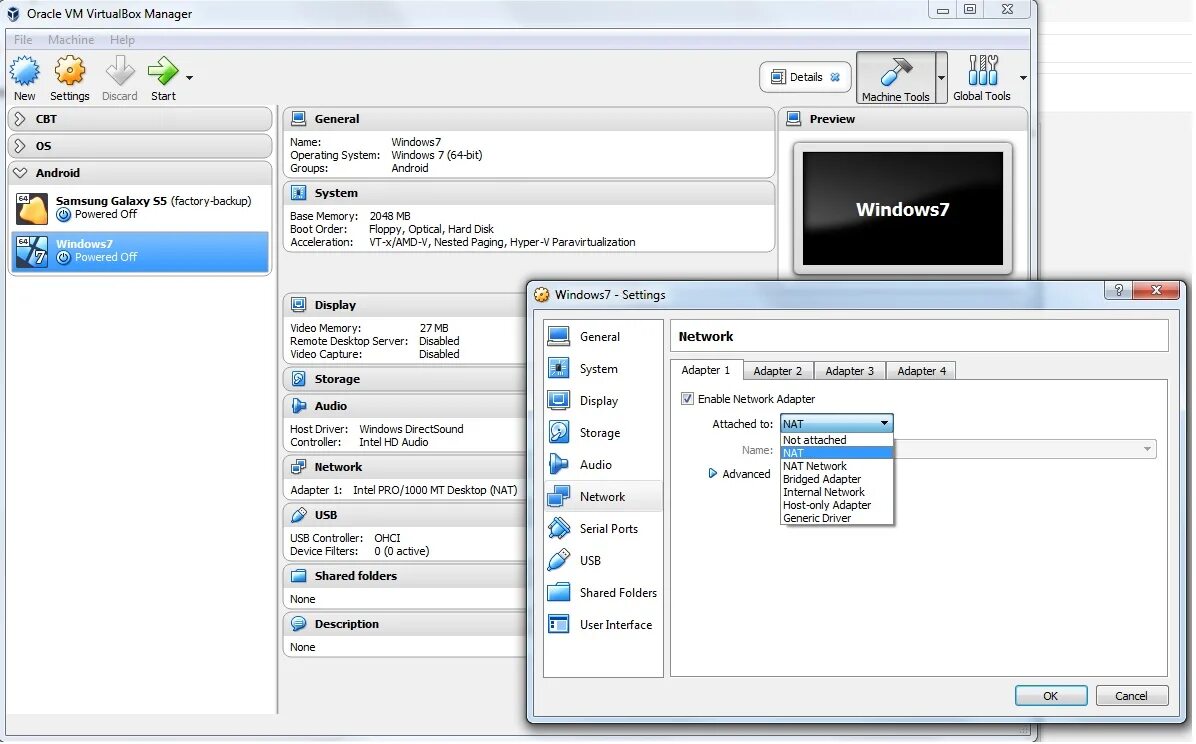Screen dimensions: 1196x744
Task: Open Network category in Settings dialog
Action: click(x=603, y=497)
